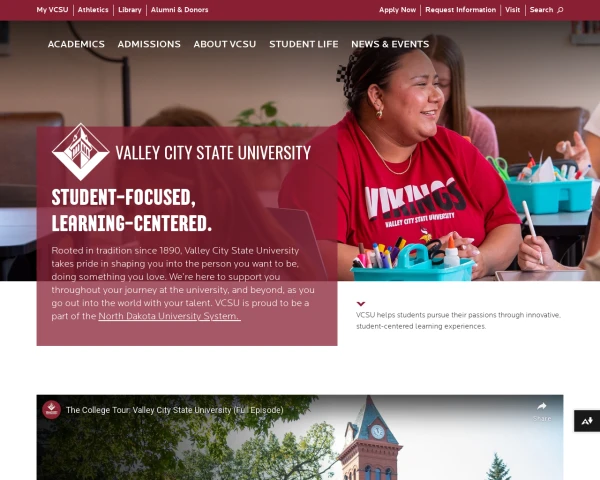
Task: Open the About VCSU menu
Action: tap(225, 44)
